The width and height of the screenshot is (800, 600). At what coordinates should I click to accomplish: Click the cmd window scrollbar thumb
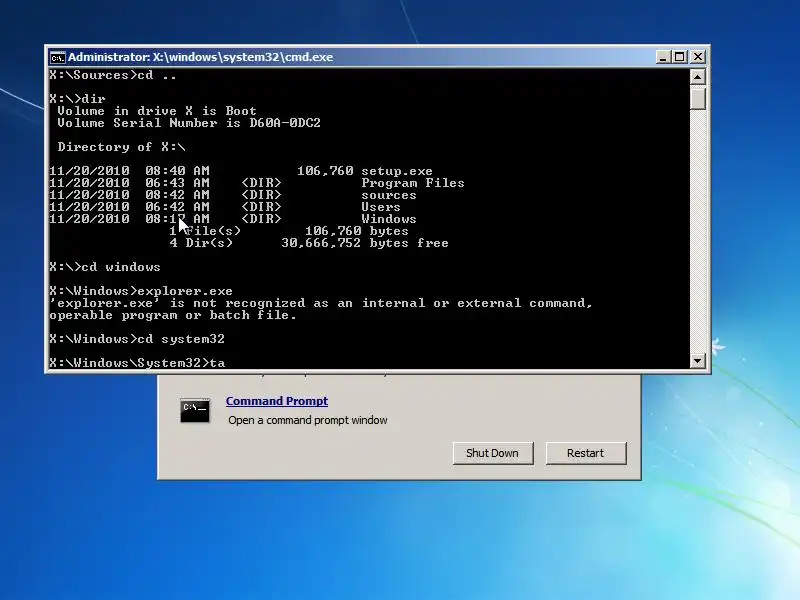[x=697, y=97]
